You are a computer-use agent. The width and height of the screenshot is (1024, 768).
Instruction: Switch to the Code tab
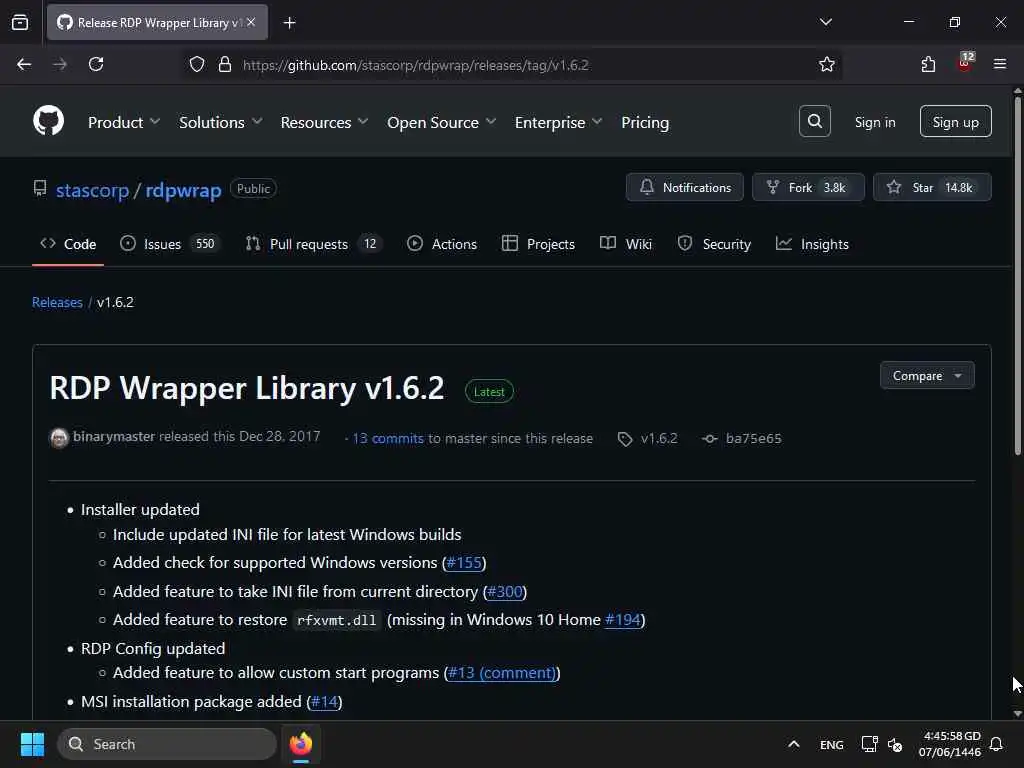[68, 244]
